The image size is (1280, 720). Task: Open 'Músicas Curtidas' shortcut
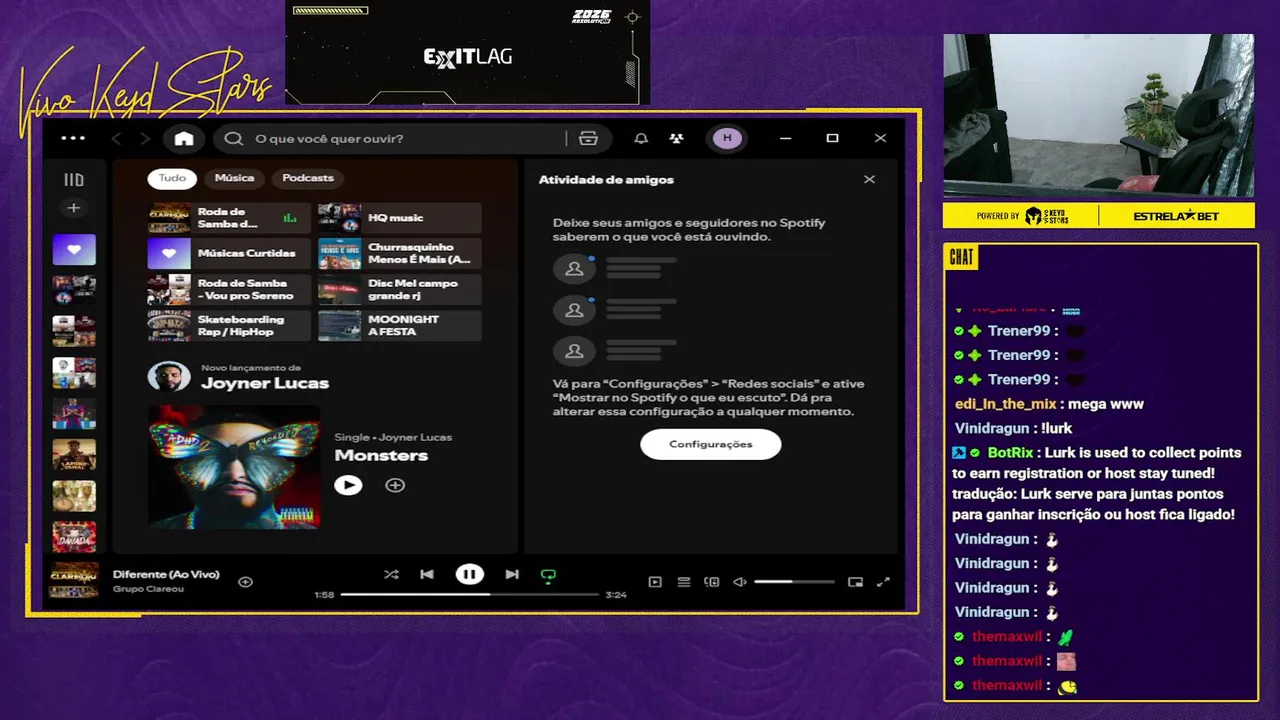229,254
